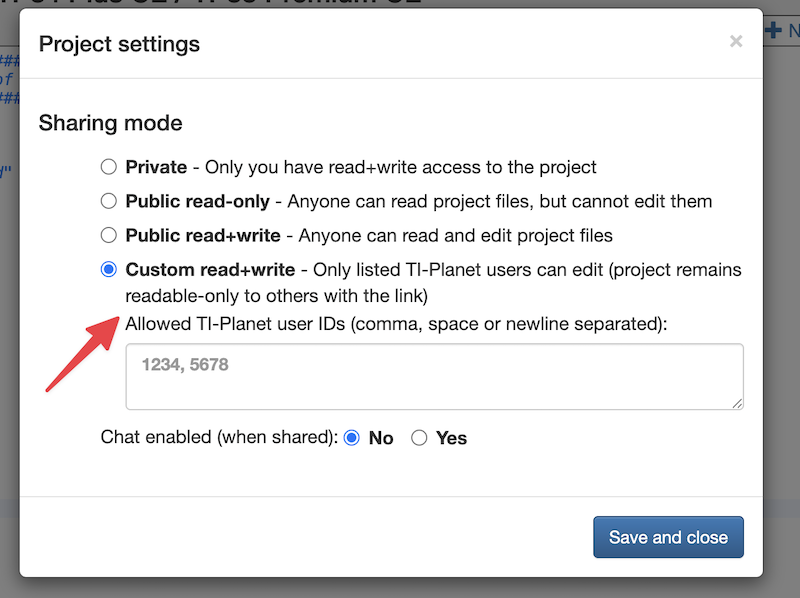Enable chat by selecting the Yes radio
The height and width of the screenshot is (598, 800).
(x=419, y=438)
